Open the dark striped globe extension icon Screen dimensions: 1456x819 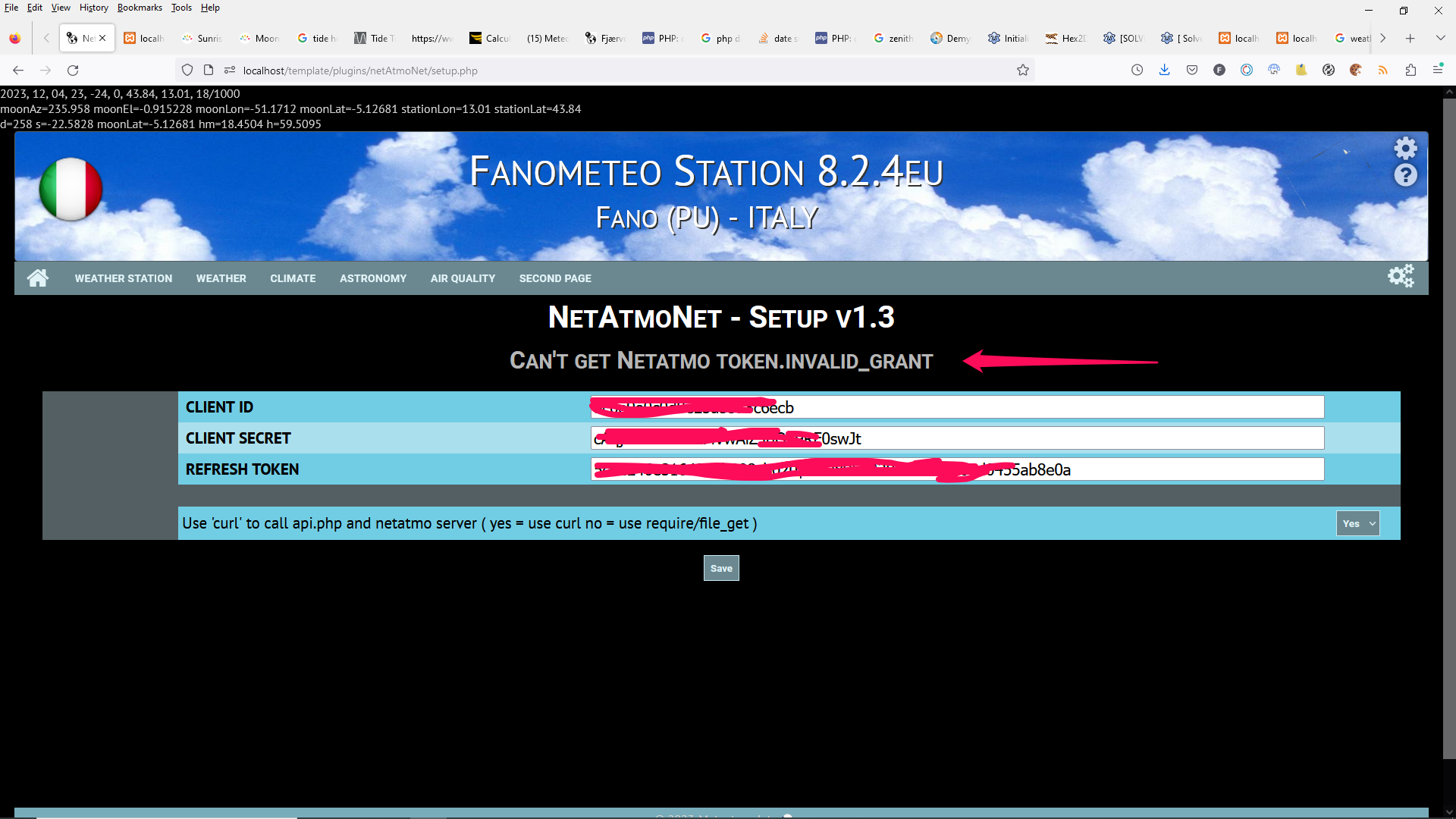coord(1329,71)
